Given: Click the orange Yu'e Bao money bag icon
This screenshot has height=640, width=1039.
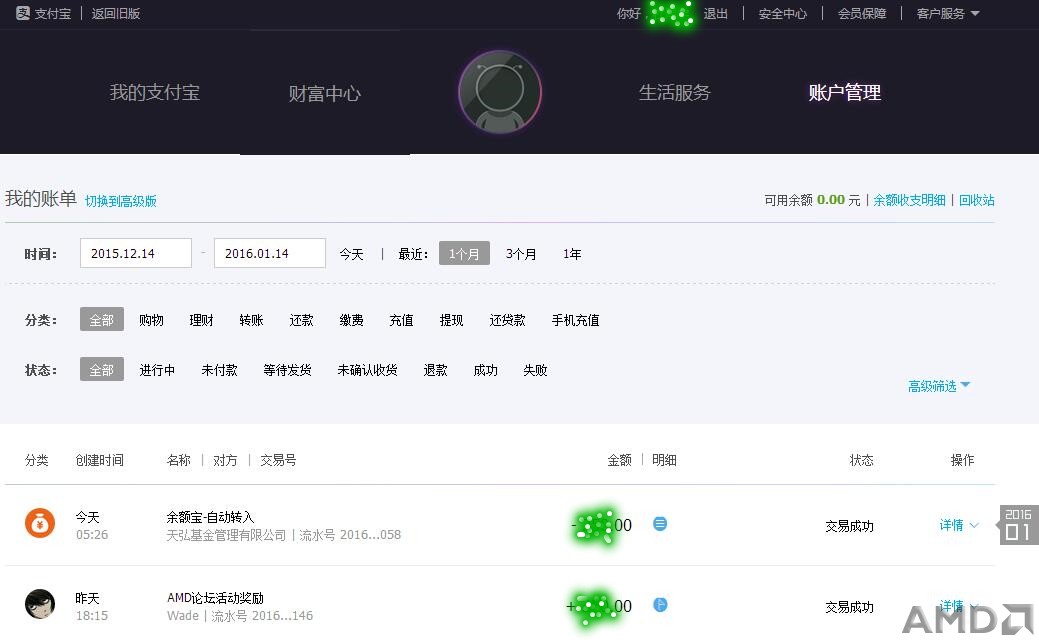Looking at the screenshot, I should [40, 523].
